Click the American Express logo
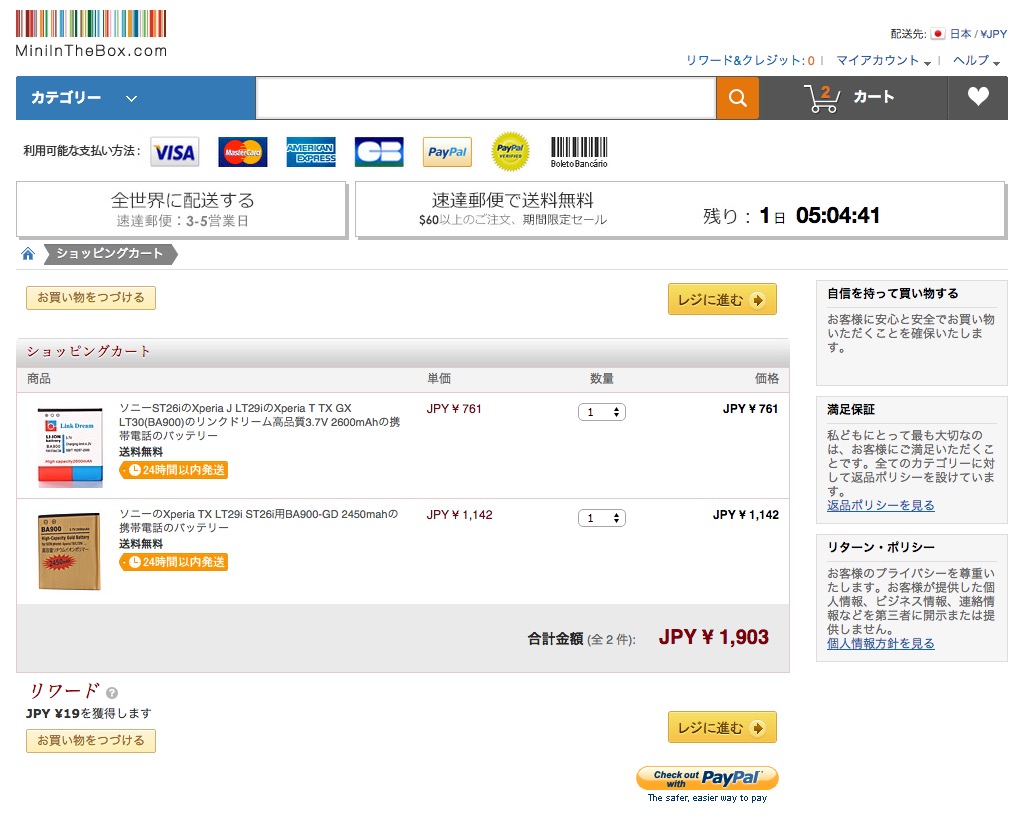The height and width of the screenshot is (821, 1027). pos(311,152)
